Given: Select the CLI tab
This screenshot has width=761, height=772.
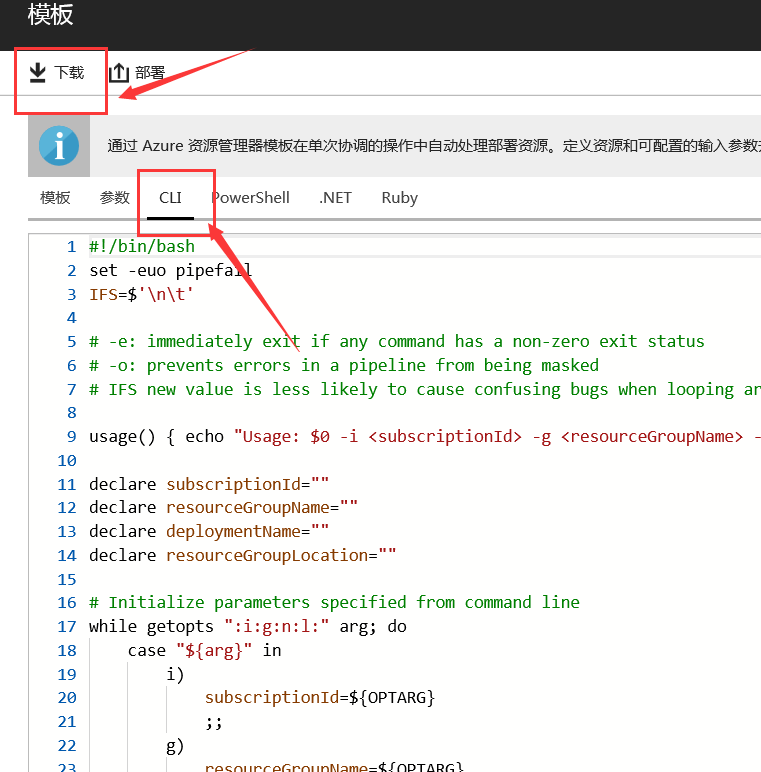Looking at the screenshot, I should tap(171, 197).
